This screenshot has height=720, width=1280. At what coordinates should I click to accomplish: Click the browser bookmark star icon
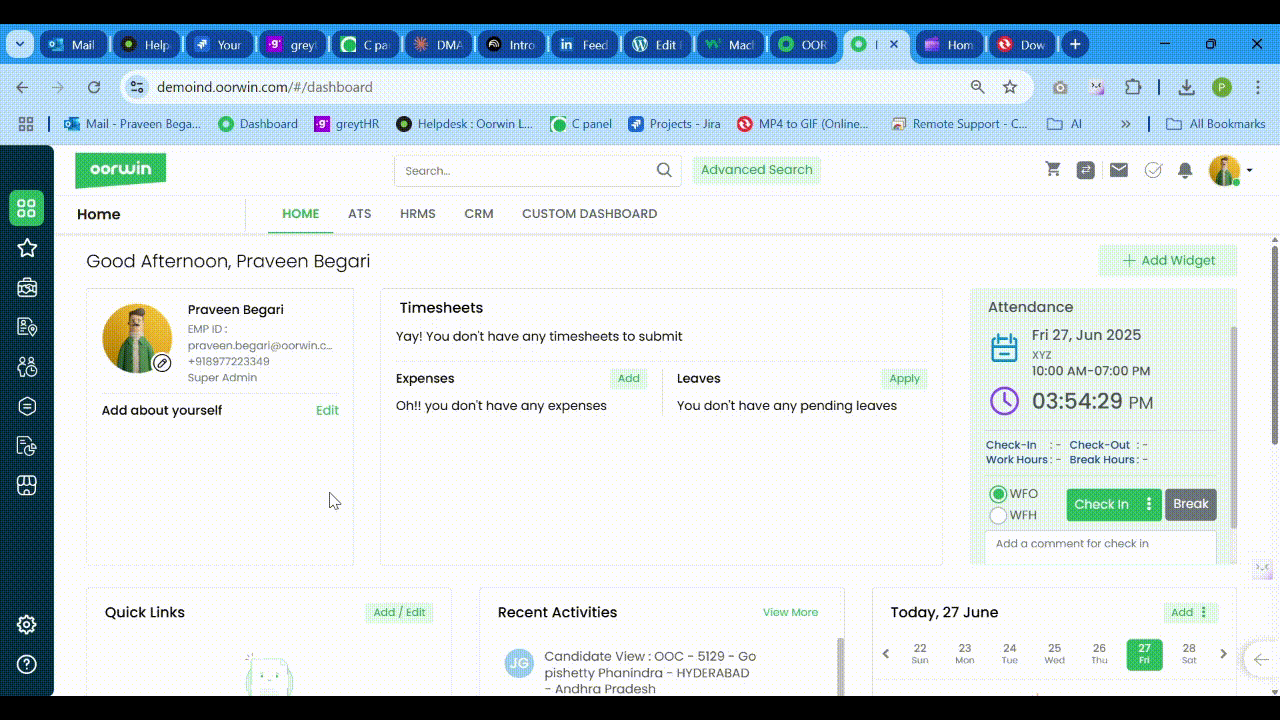[1010, 87]
